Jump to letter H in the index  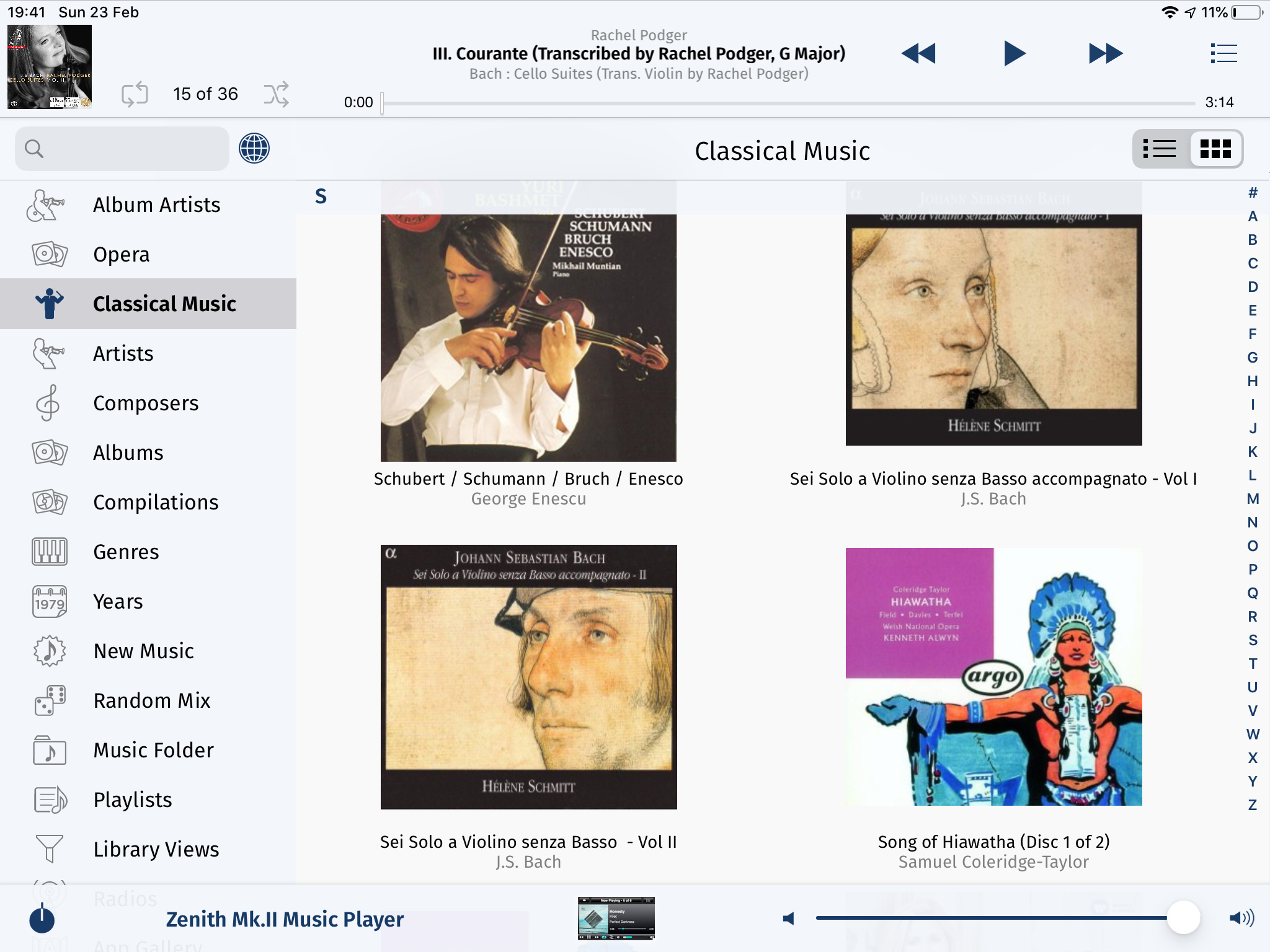(1253, 381)
